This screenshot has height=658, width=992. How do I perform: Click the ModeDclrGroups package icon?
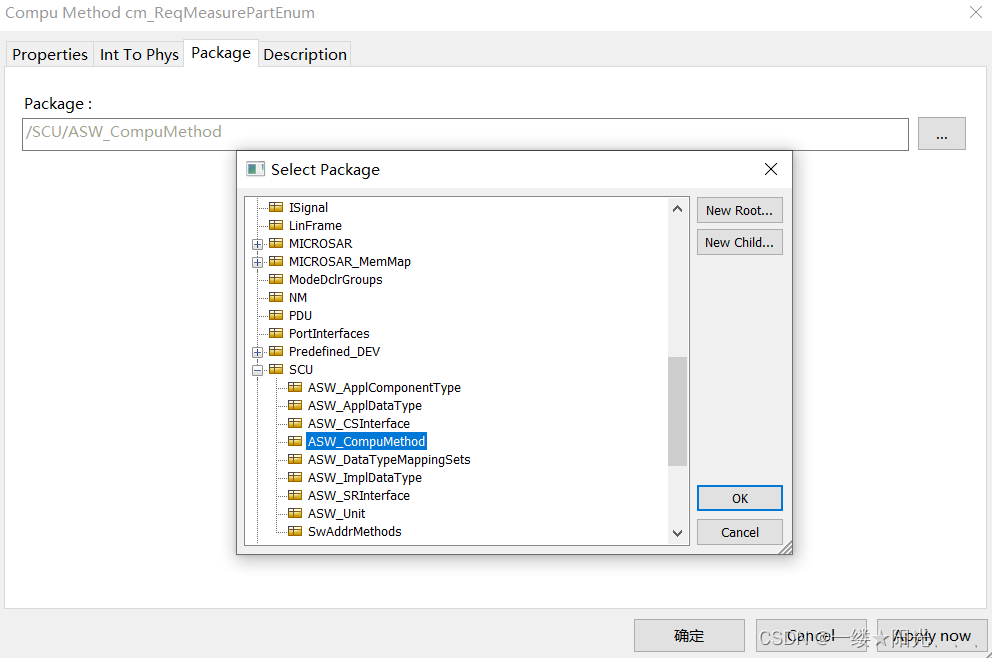276,279
